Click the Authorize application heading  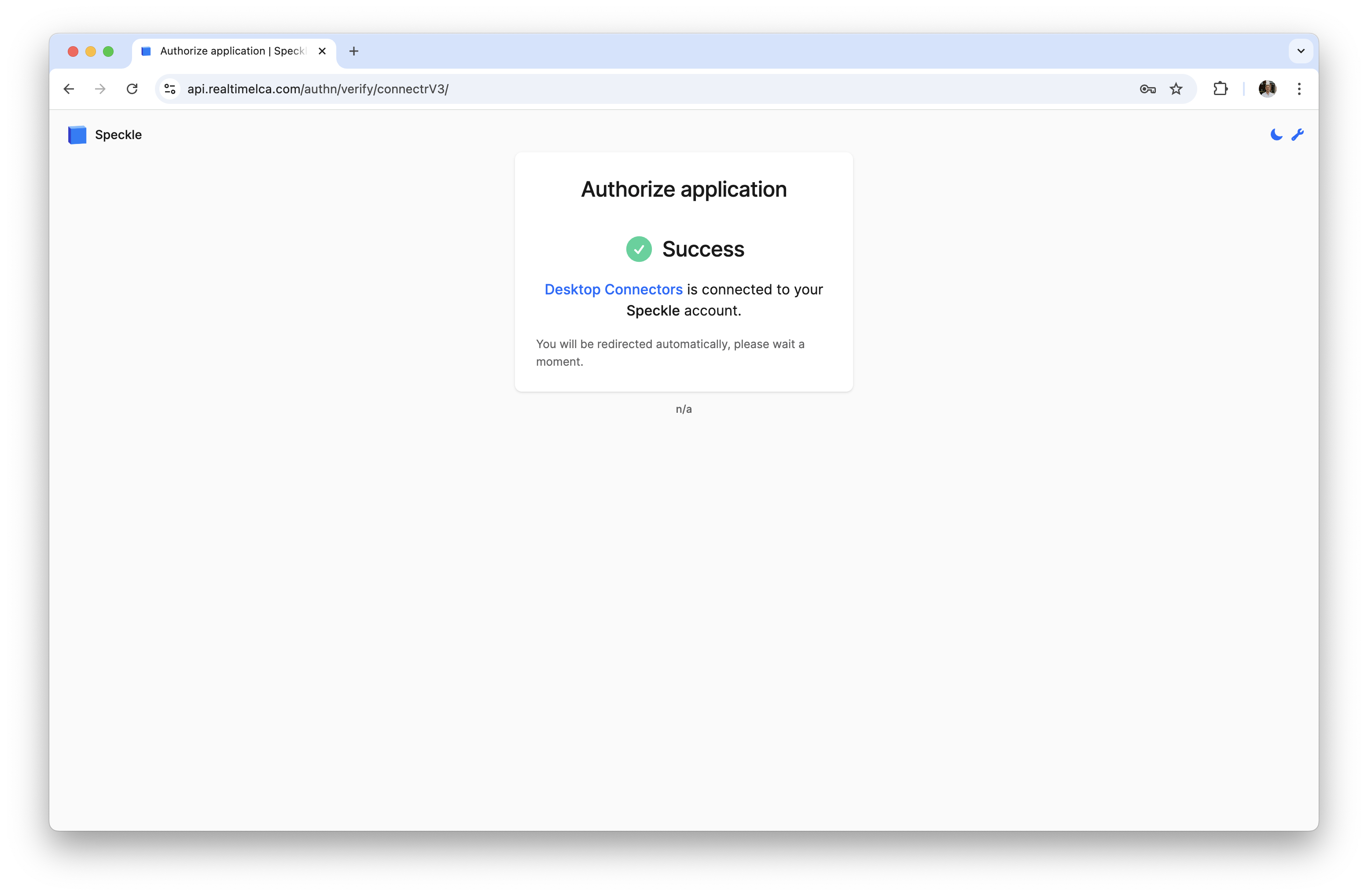coord(684,190)
